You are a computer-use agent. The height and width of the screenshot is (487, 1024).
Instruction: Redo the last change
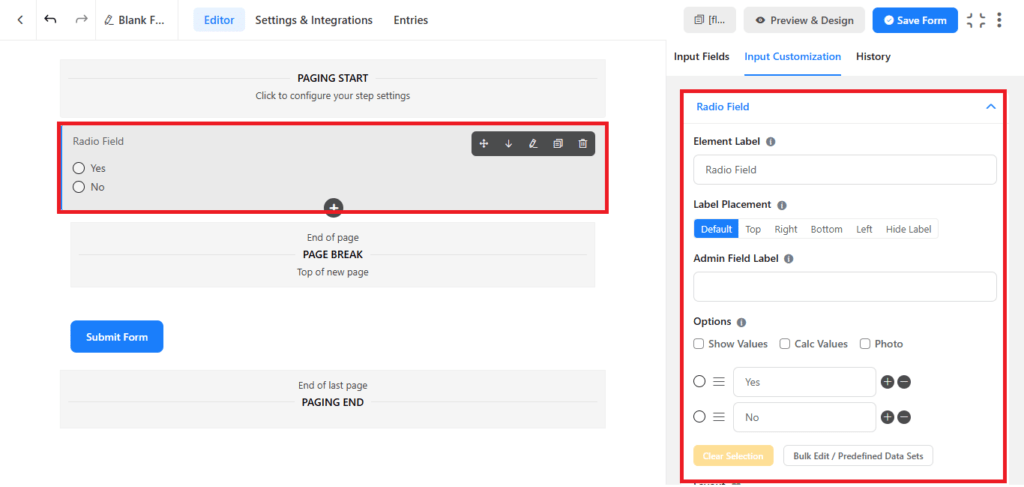(x=81, y=20)
